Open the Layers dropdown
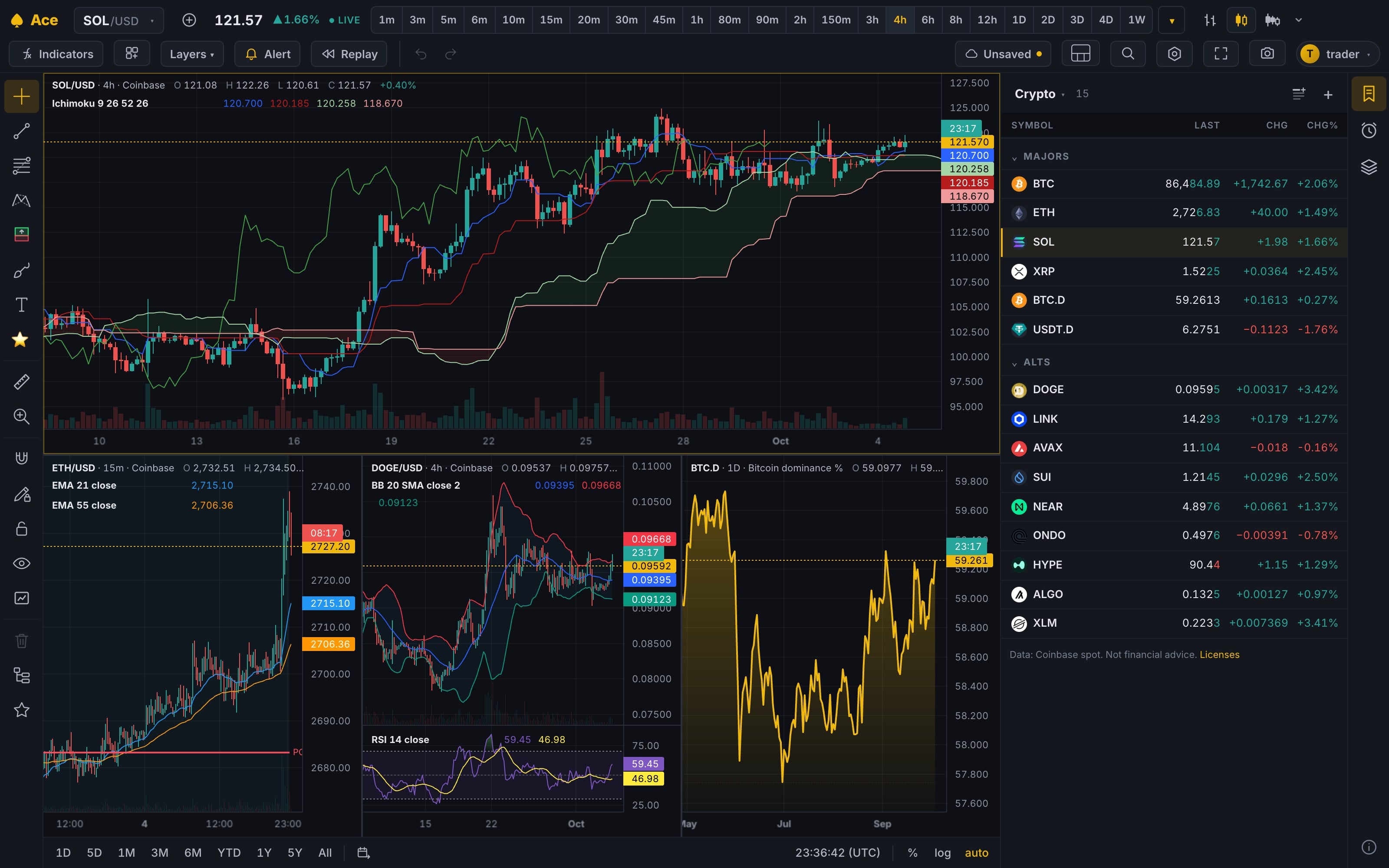This screenshot has height=868, width=1389. 192,54
